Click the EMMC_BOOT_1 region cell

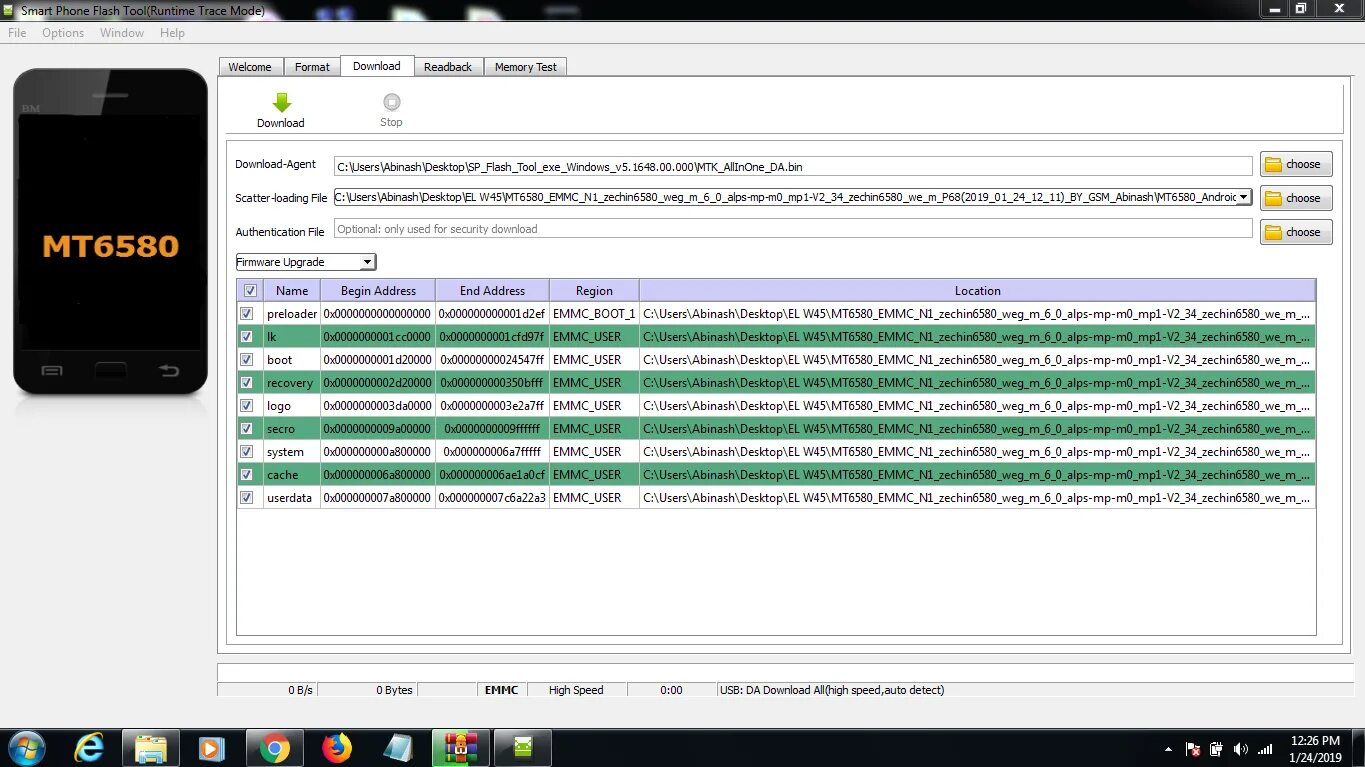pos(594,314)
